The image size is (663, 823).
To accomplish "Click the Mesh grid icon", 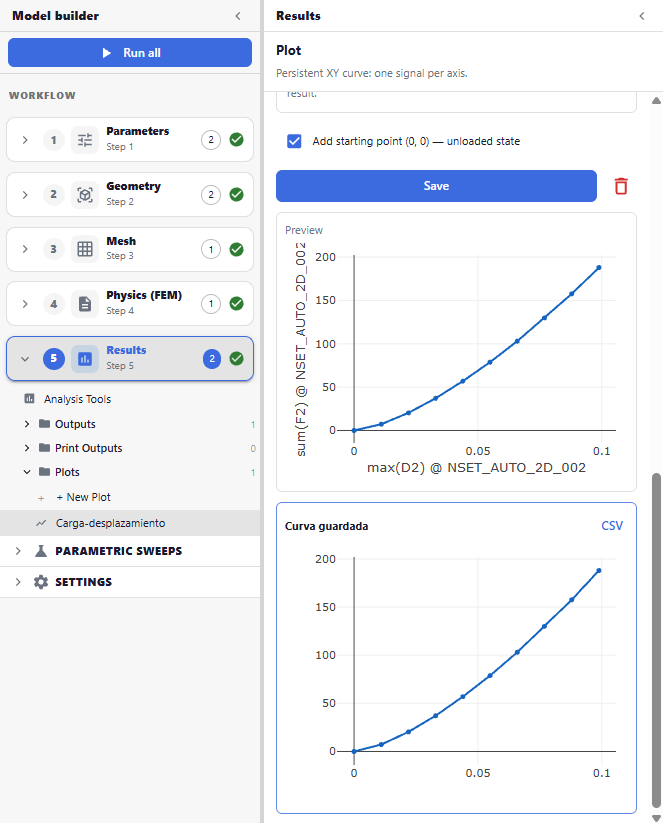I will (x=85, y=249).
